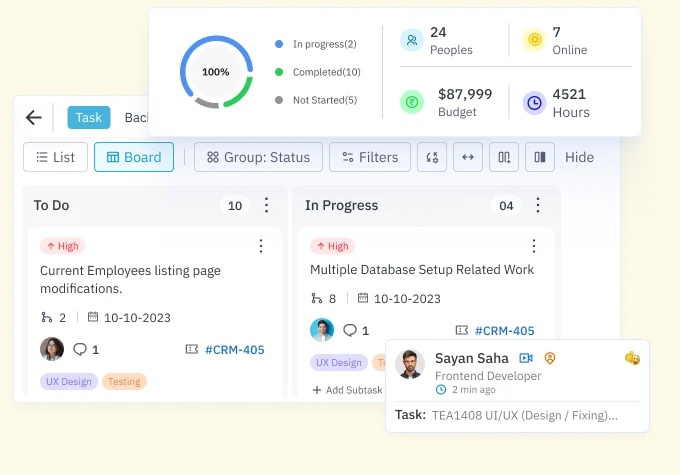Click the To Do count badge 10
The height and width of the screenshot is (475, 680).
(x=235, y=206)
